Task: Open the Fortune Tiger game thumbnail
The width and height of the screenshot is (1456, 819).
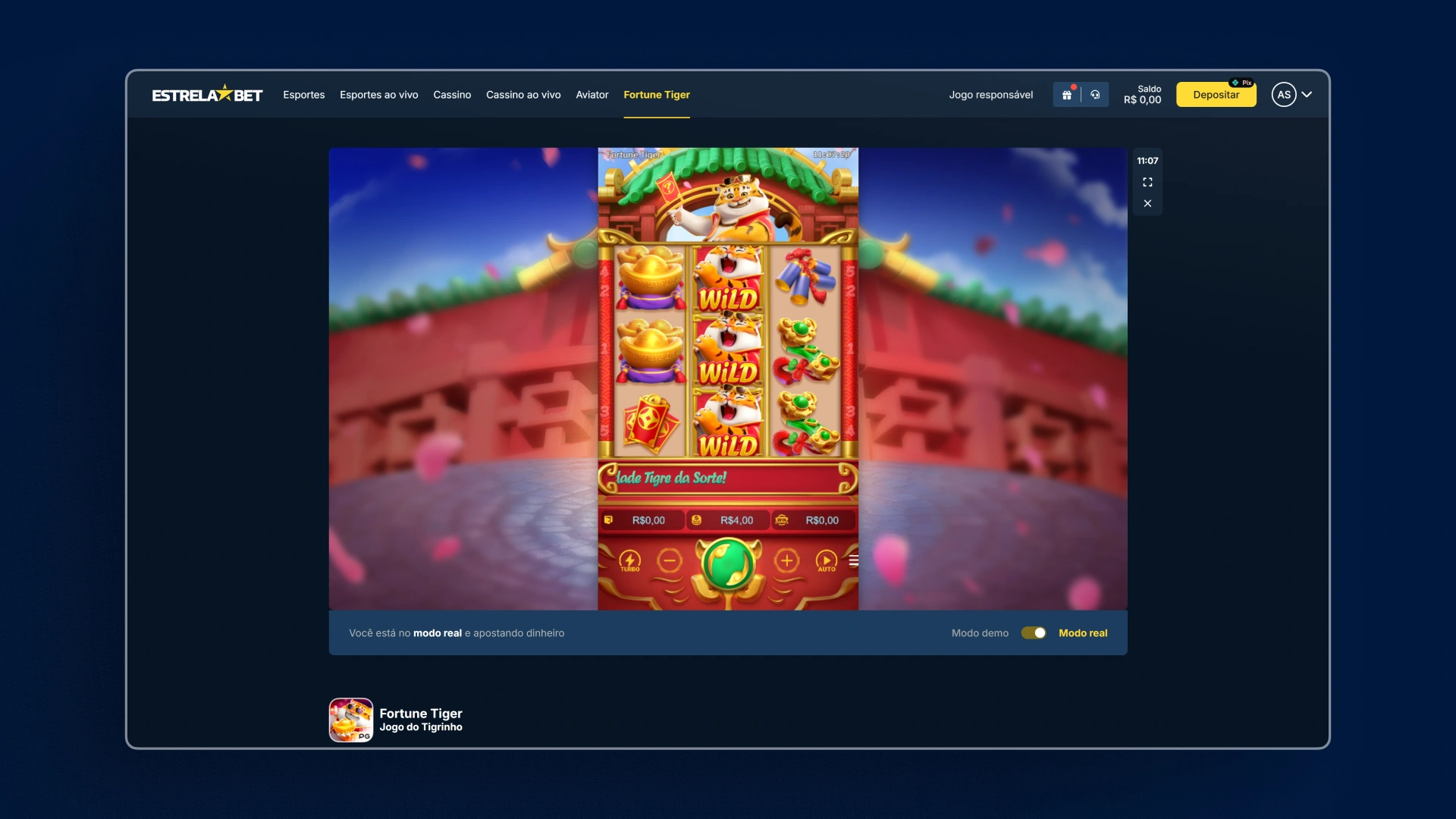Action: (351, 720)
